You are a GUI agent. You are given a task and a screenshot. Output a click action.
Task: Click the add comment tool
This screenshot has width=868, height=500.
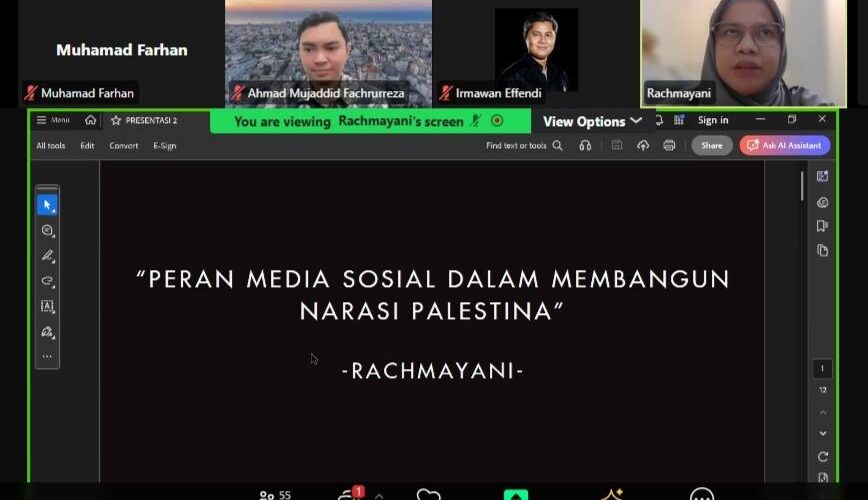click(47, 231)
